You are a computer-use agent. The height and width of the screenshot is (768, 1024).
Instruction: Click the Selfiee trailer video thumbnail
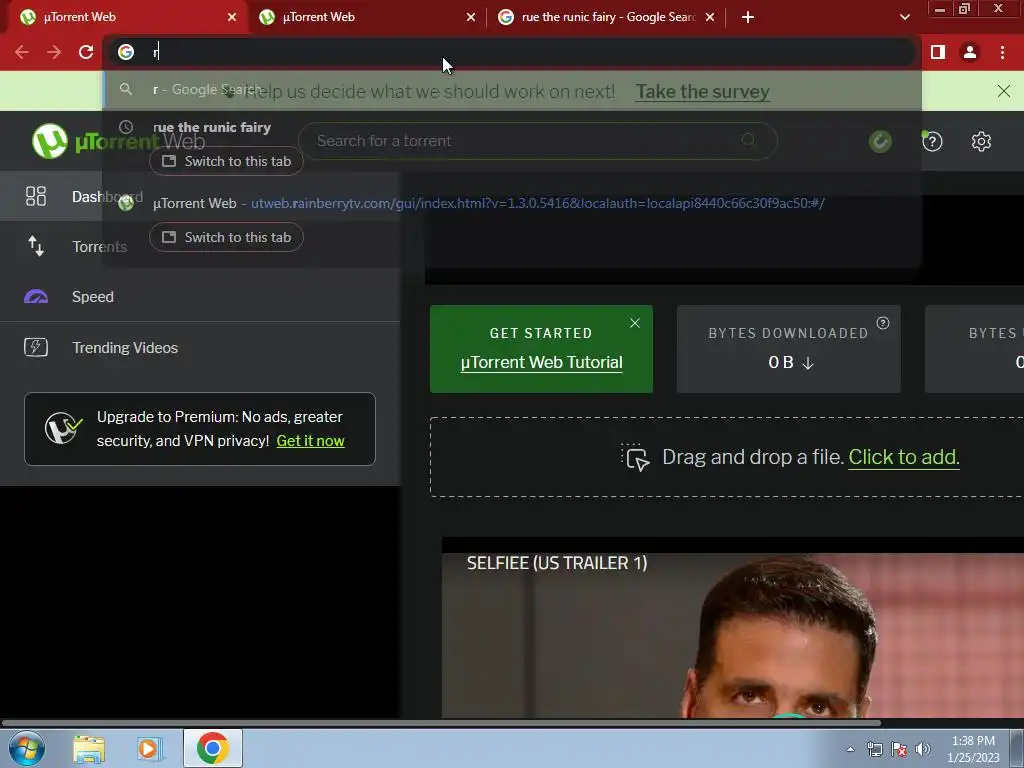[x=733, y=635]
